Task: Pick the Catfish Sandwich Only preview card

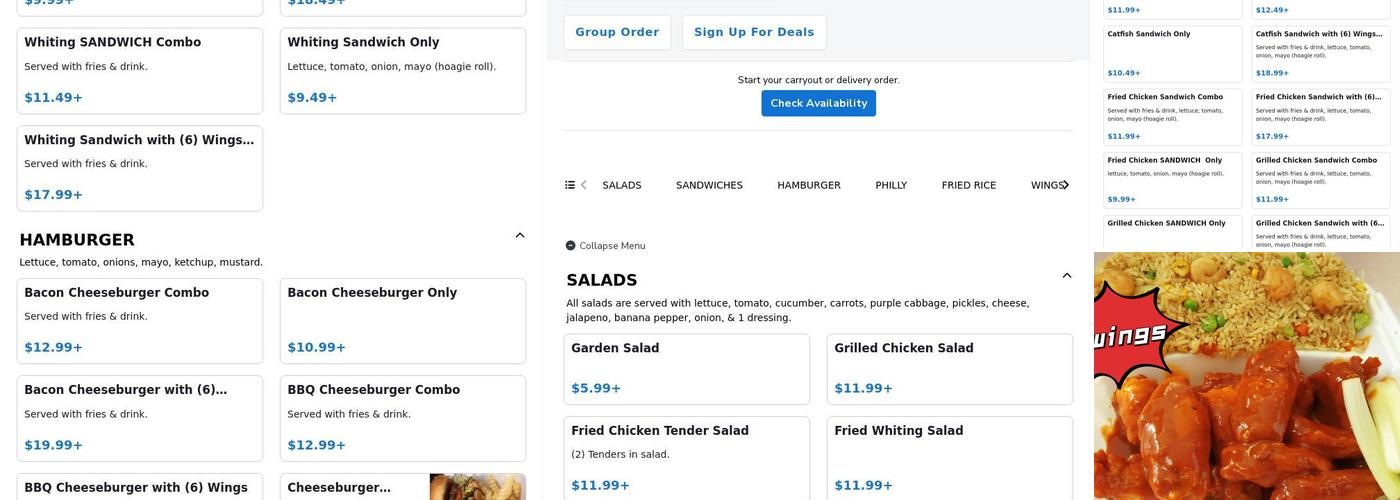Action: (1172, 52)
